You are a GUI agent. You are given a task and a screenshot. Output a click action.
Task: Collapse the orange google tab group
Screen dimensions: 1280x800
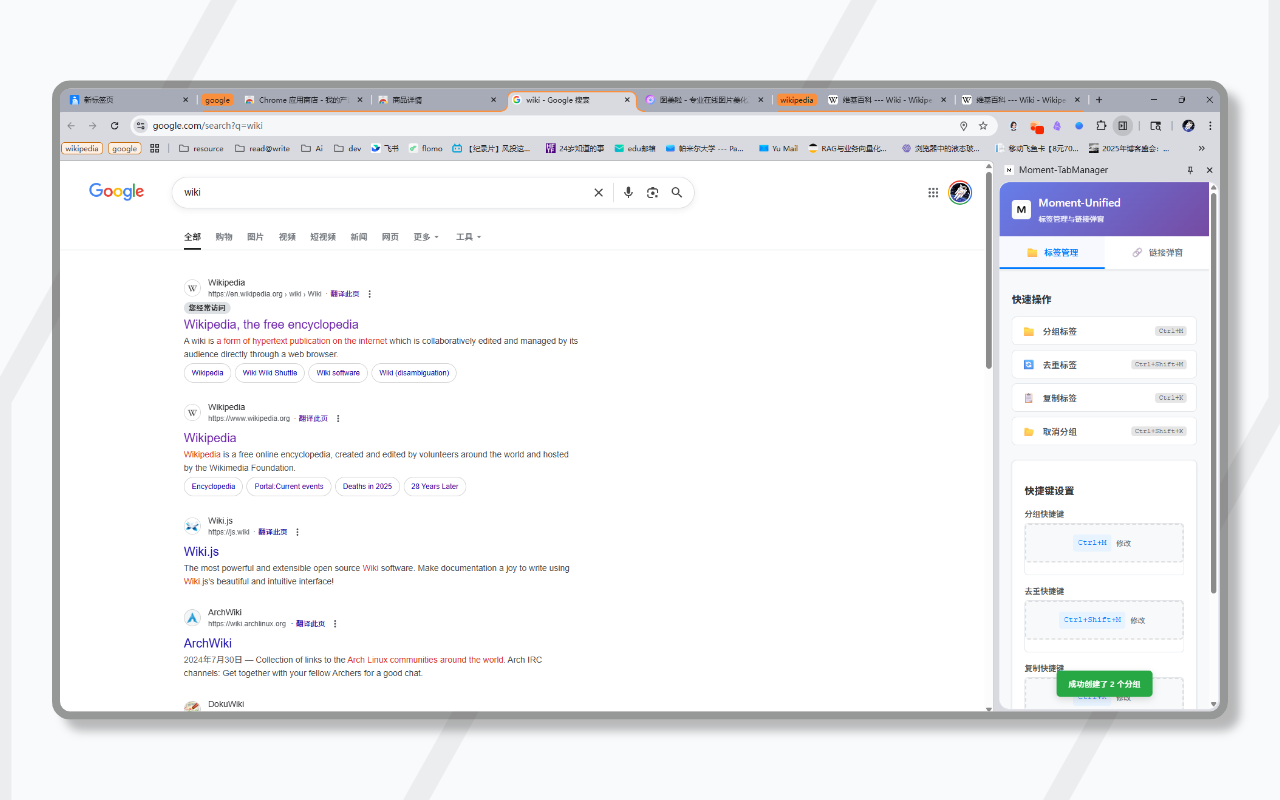(x=217, y=100)
